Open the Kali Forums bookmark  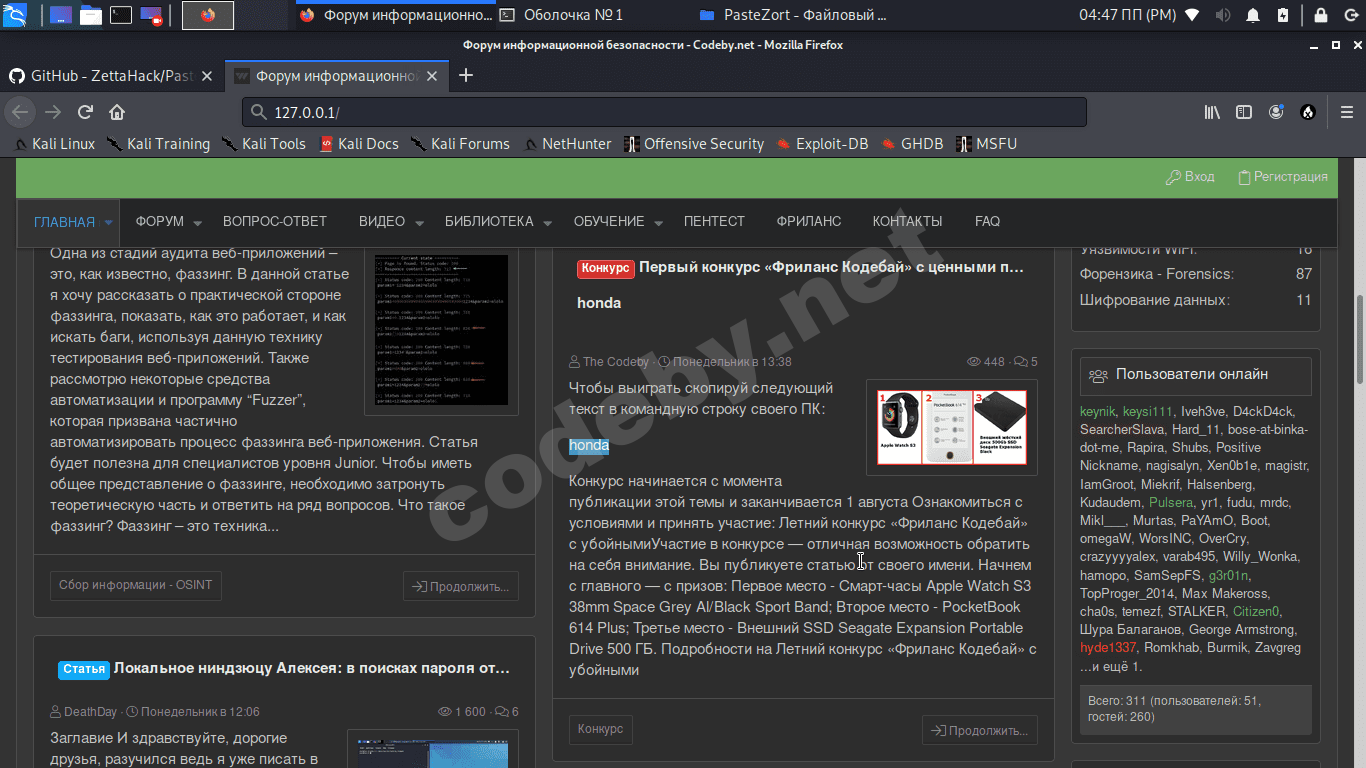click(460, 144)
